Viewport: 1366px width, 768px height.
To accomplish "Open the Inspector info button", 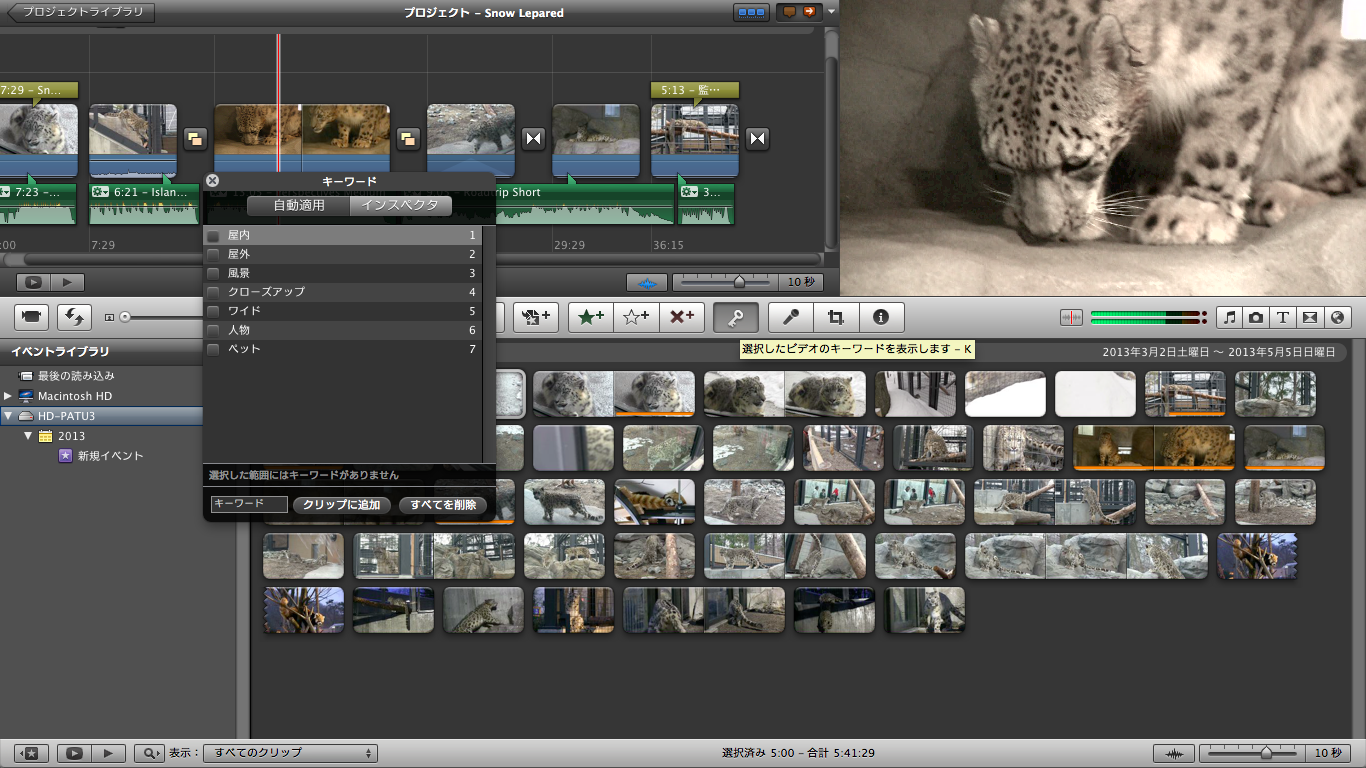I will 881,317.
